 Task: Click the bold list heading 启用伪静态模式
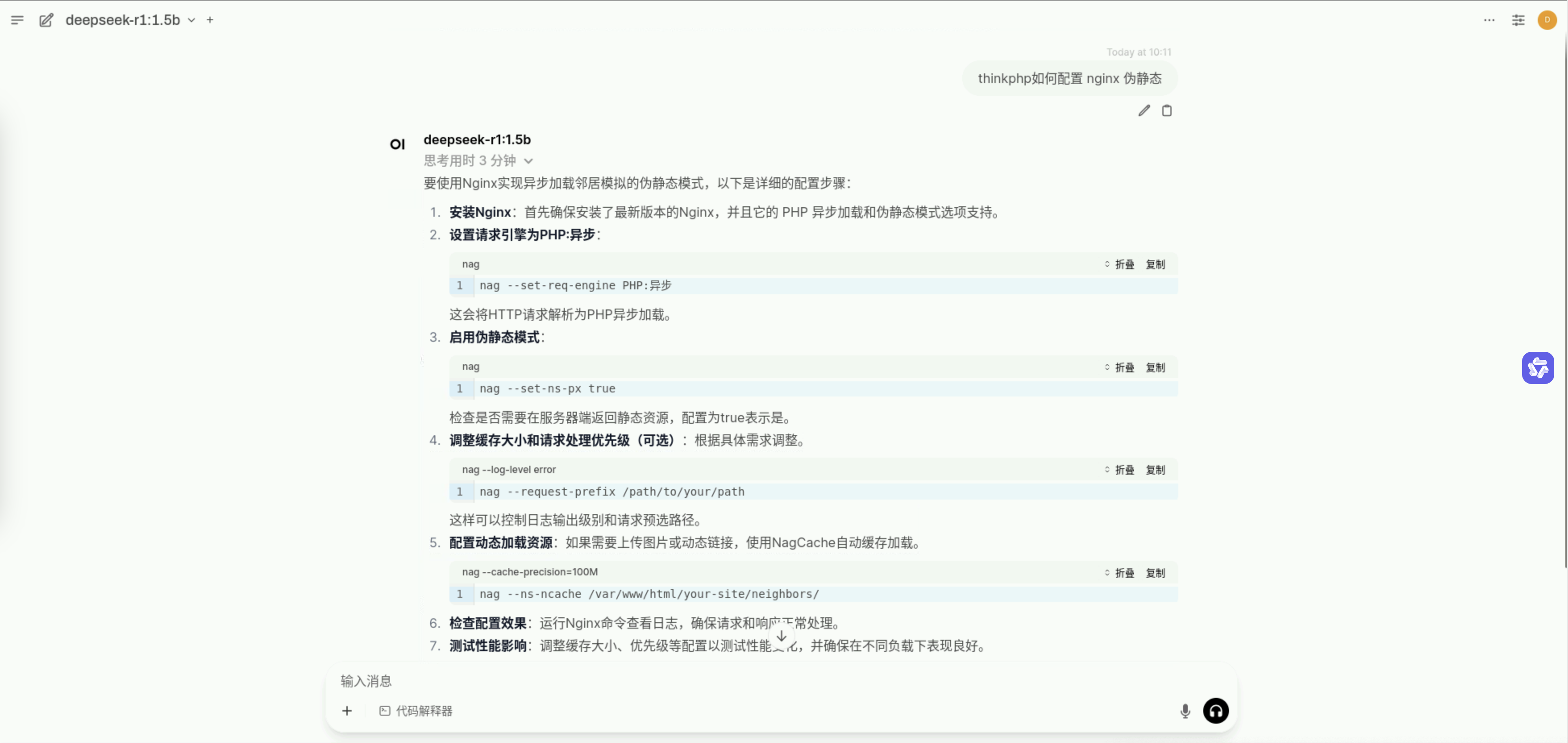(494, 337)
